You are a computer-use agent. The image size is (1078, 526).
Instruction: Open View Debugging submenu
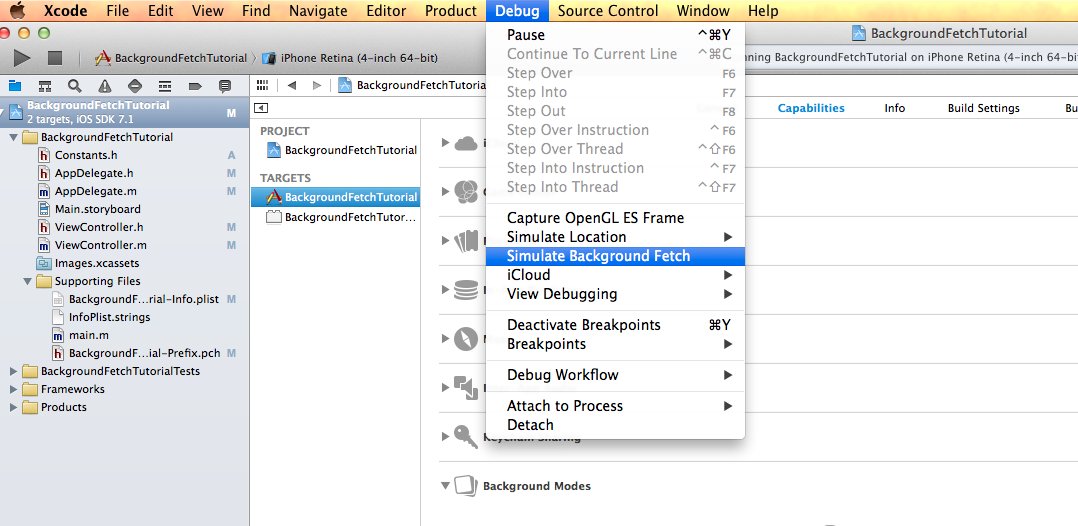coord(615,294)
